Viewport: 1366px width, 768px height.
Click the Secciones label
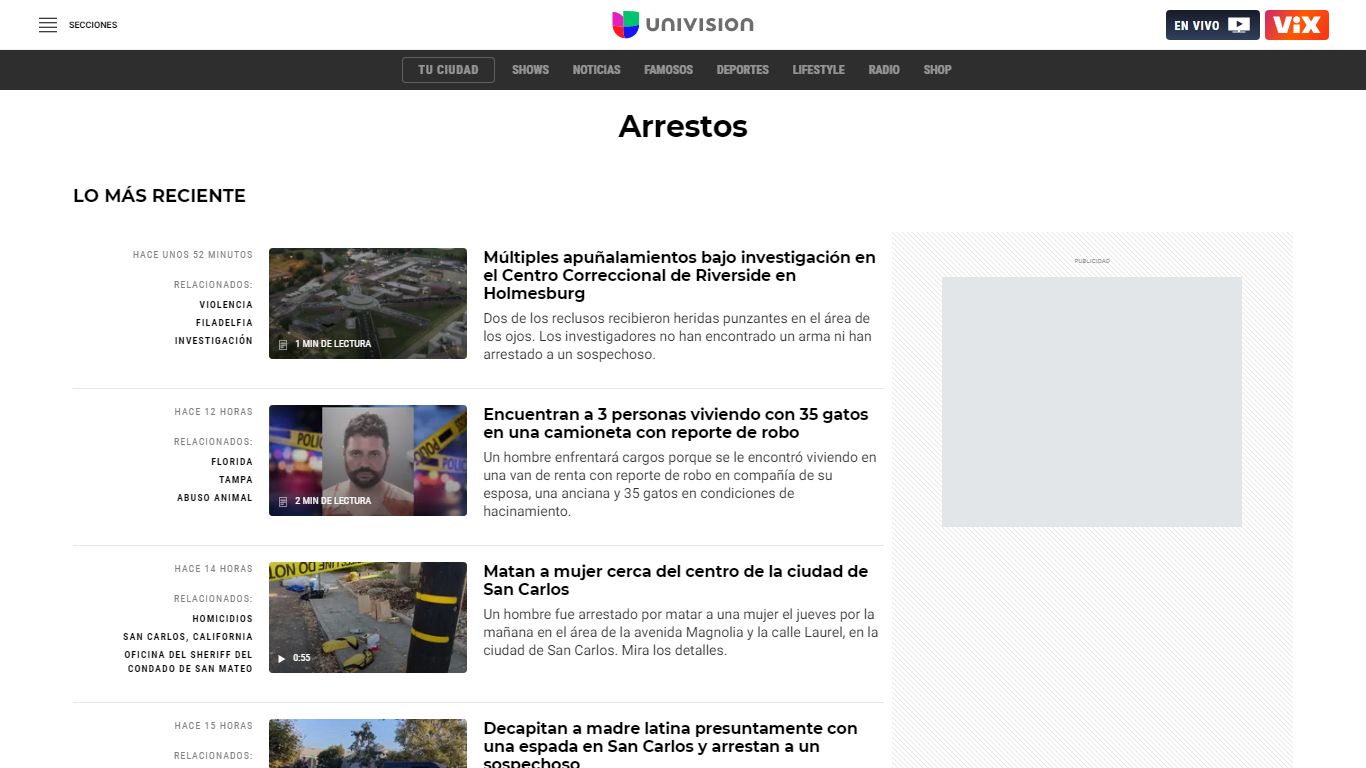pos(93,25)
